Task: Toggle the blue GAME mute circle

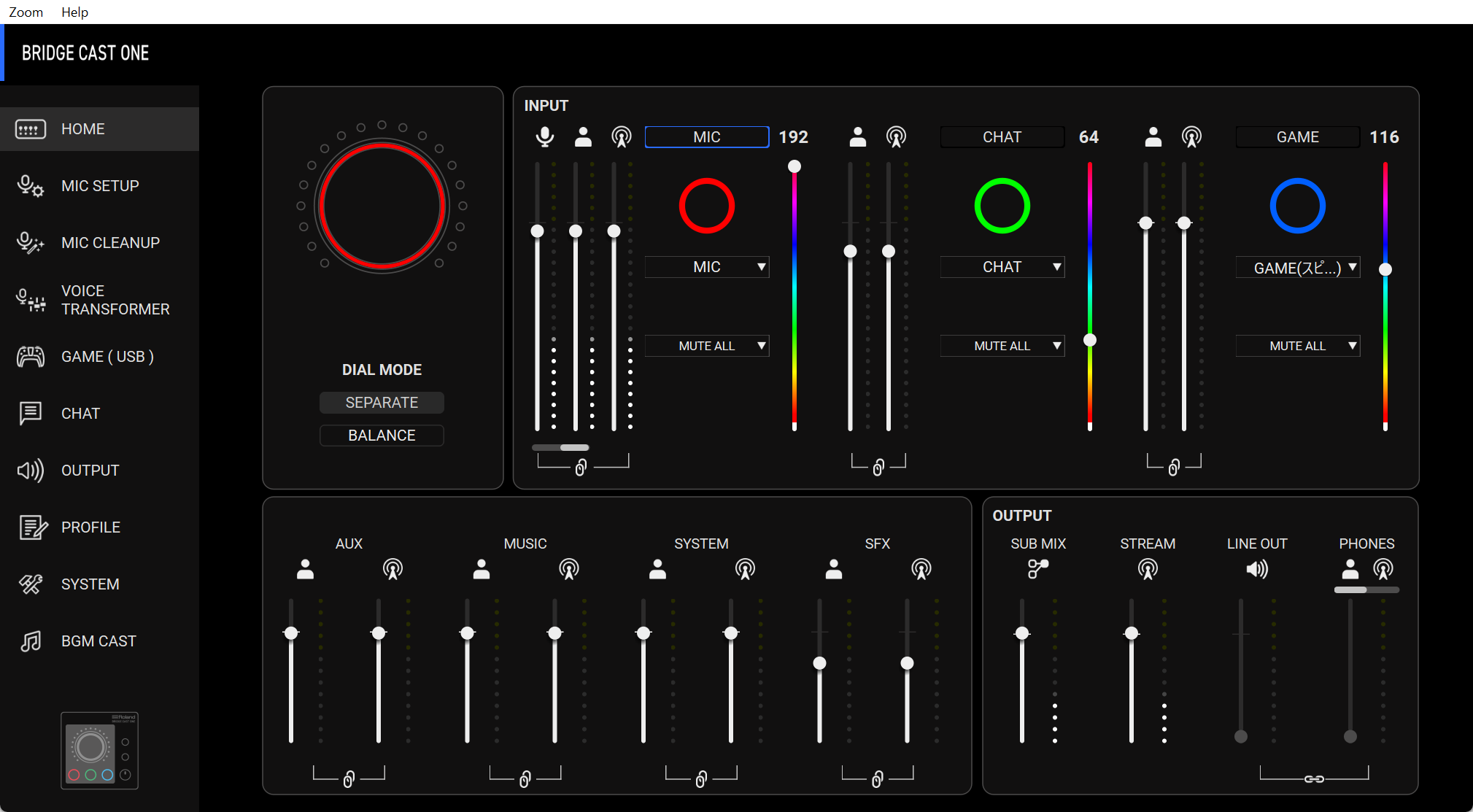Action: click(x=1298, y=206)
